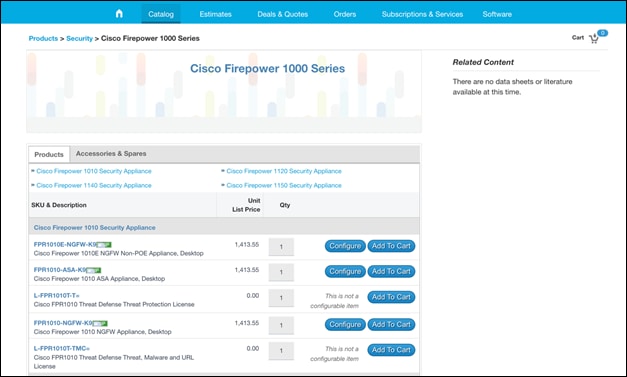This screenshot has height=377, width=627.
Task: Go to the Home icon in navigation
Action: (119, 14)
